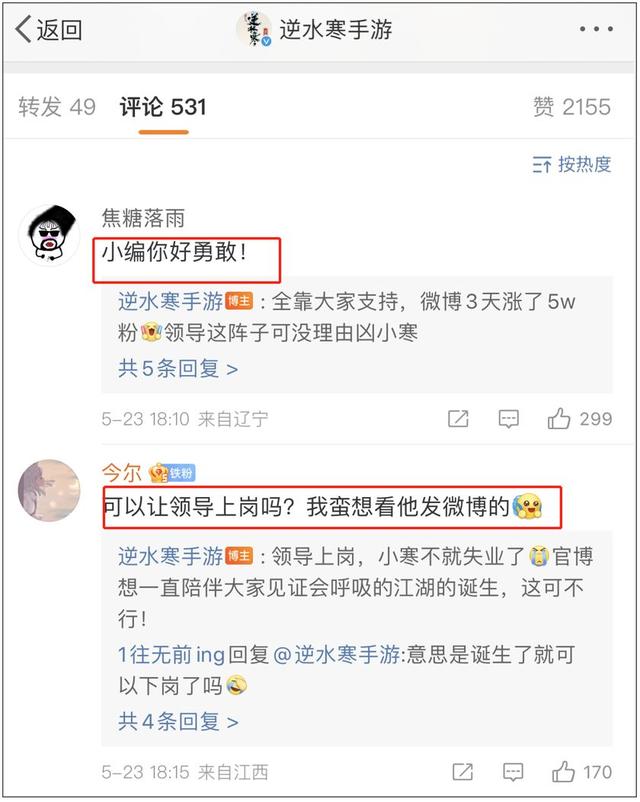Repost 今尔's comment via share icon
The width and height of the screenshot is (640, 802).
(462, 771)
